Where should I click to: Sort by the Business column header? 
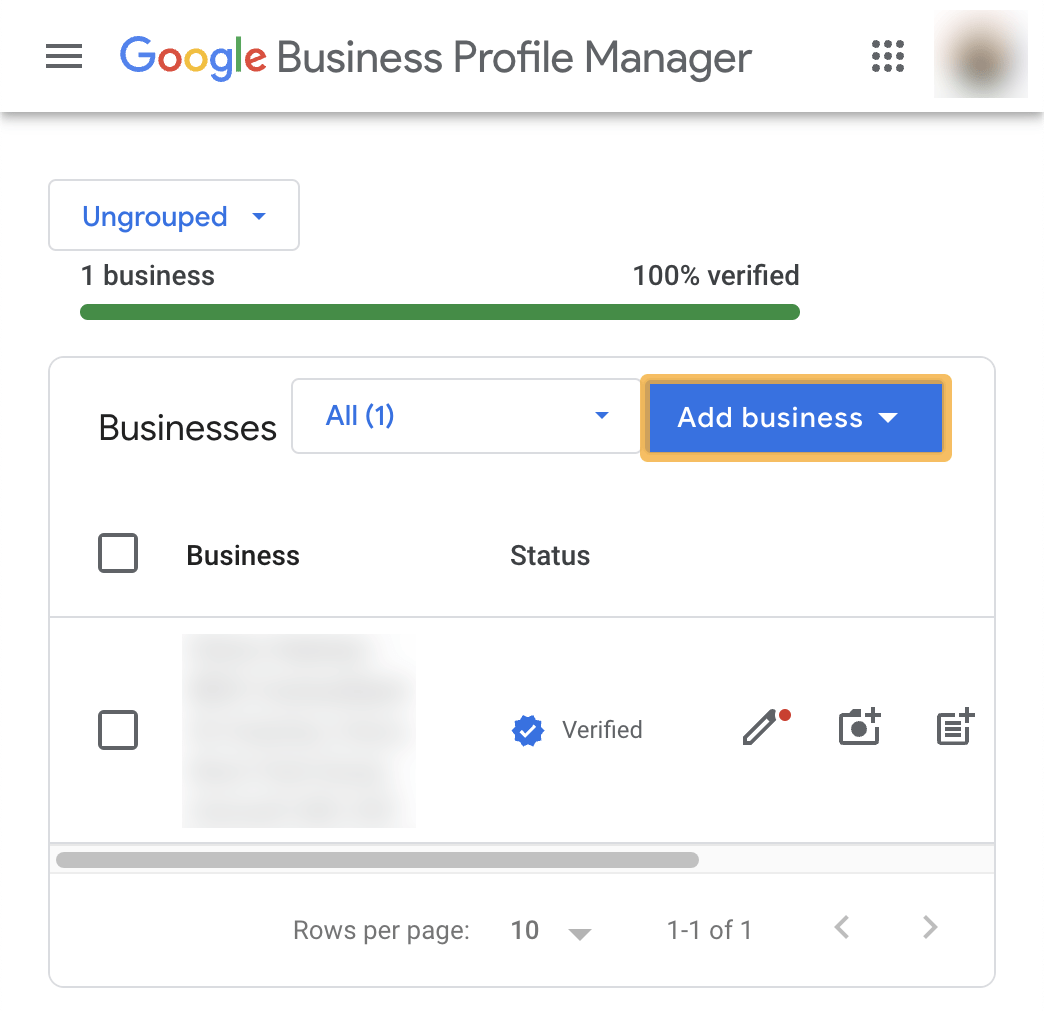242,555
